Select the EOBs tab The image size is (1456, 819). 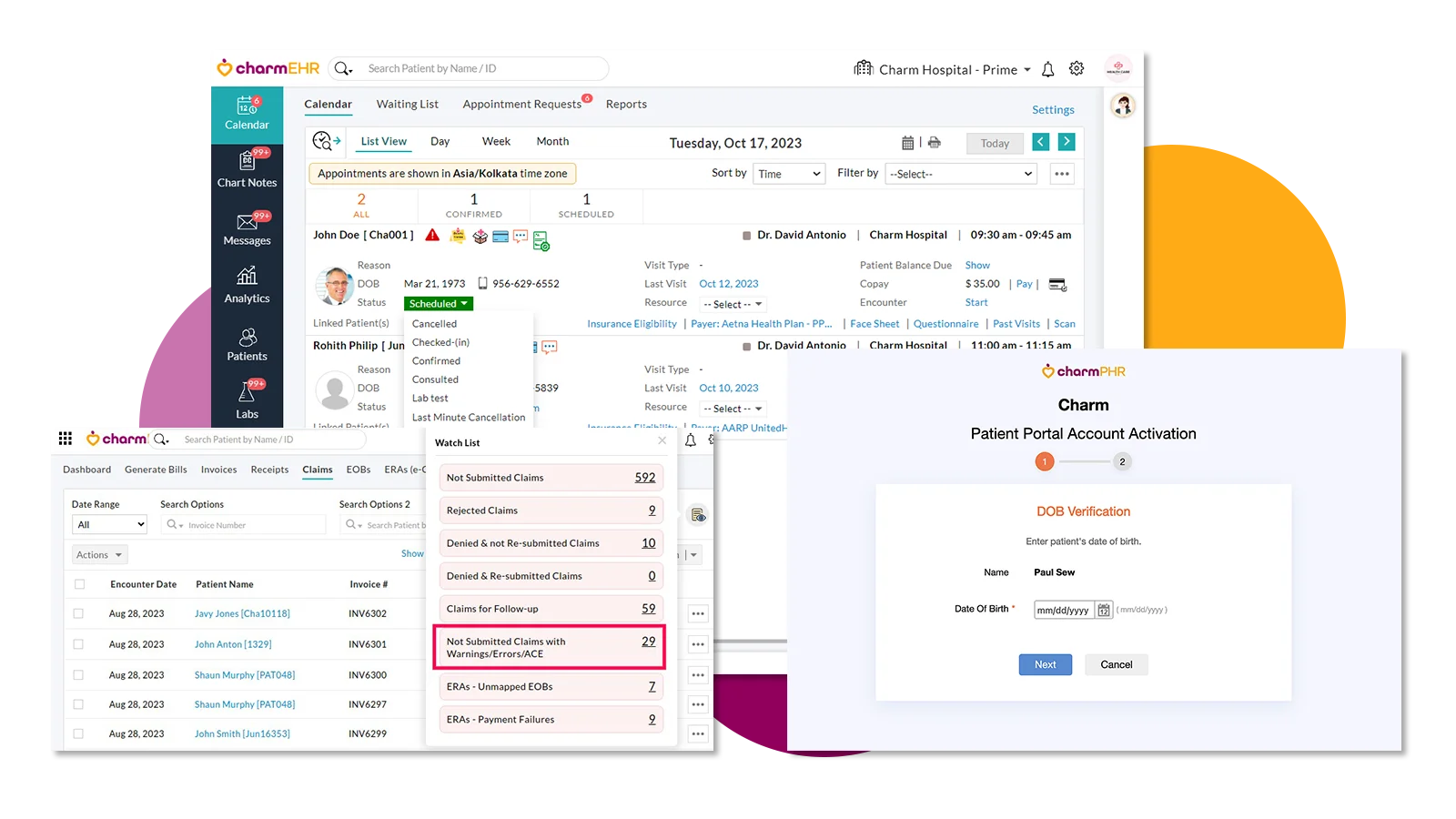point(359,470)
